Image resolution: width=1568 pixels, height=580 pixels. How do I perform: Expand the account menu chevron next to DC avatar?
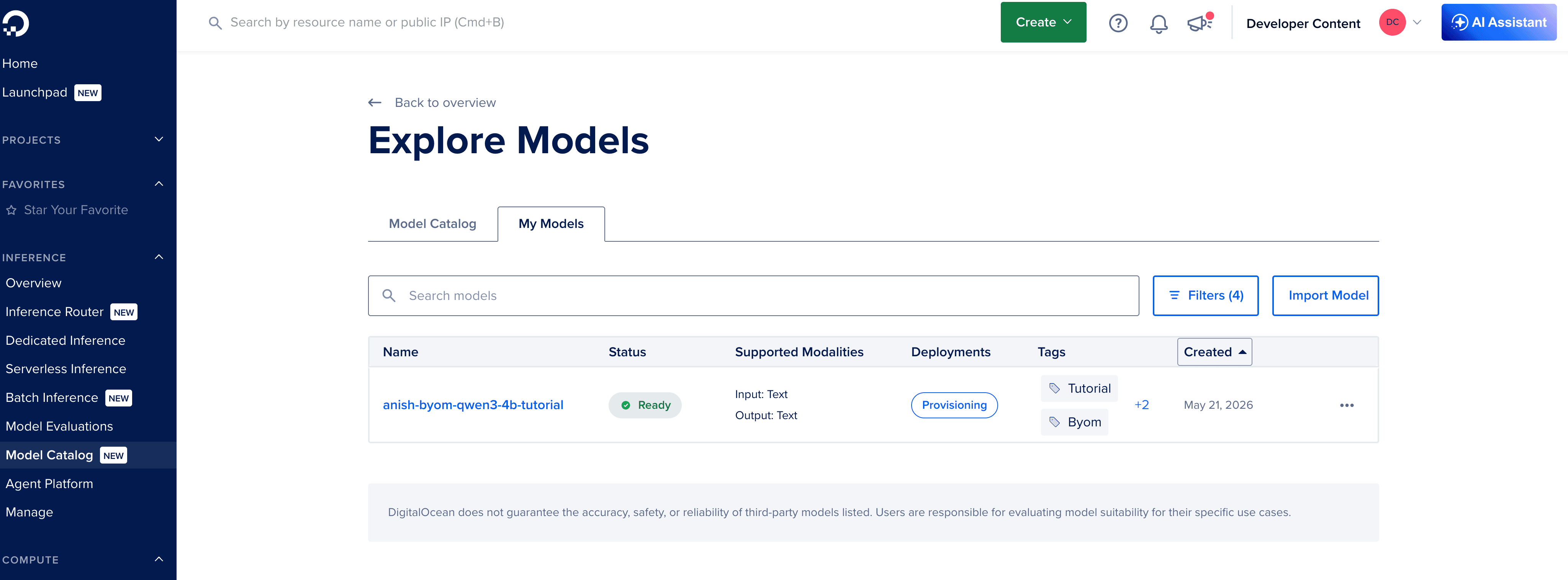[x=1416, y=23]
